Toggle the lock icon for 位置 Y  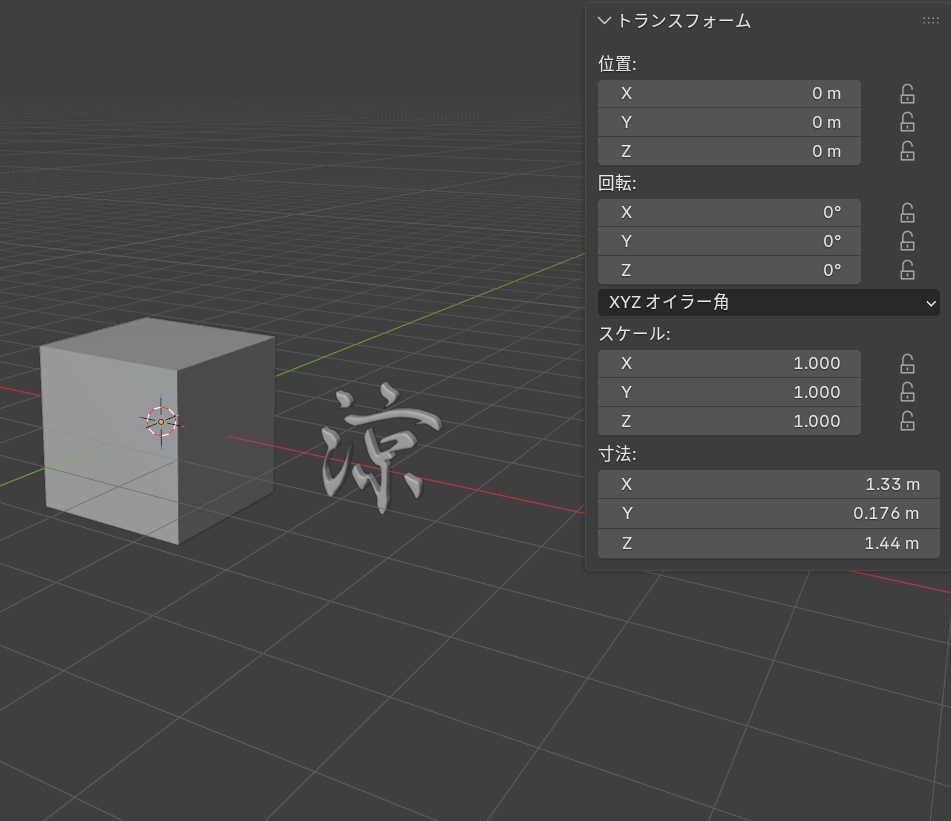pos(907,122)
